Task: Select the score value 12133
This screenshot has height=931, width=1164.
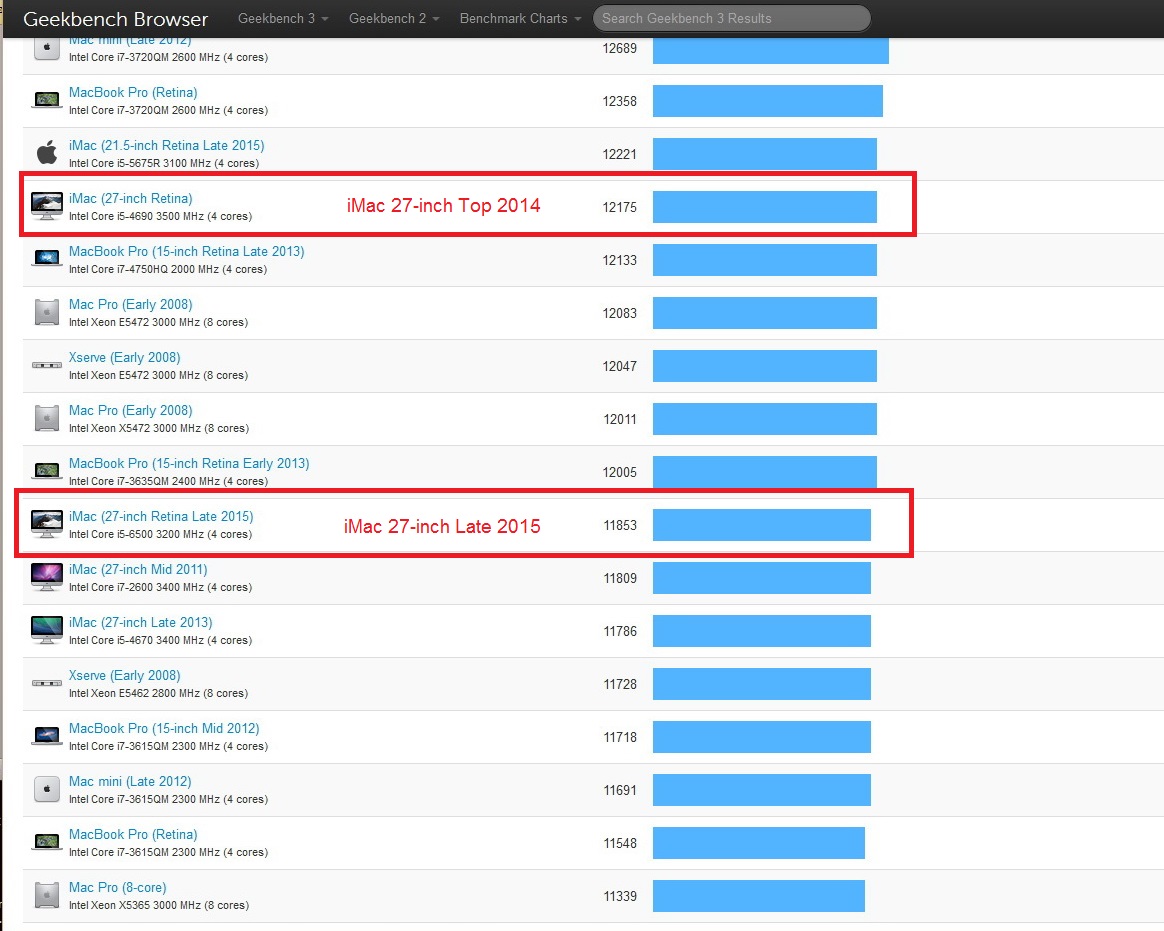Action: point(619,261)
